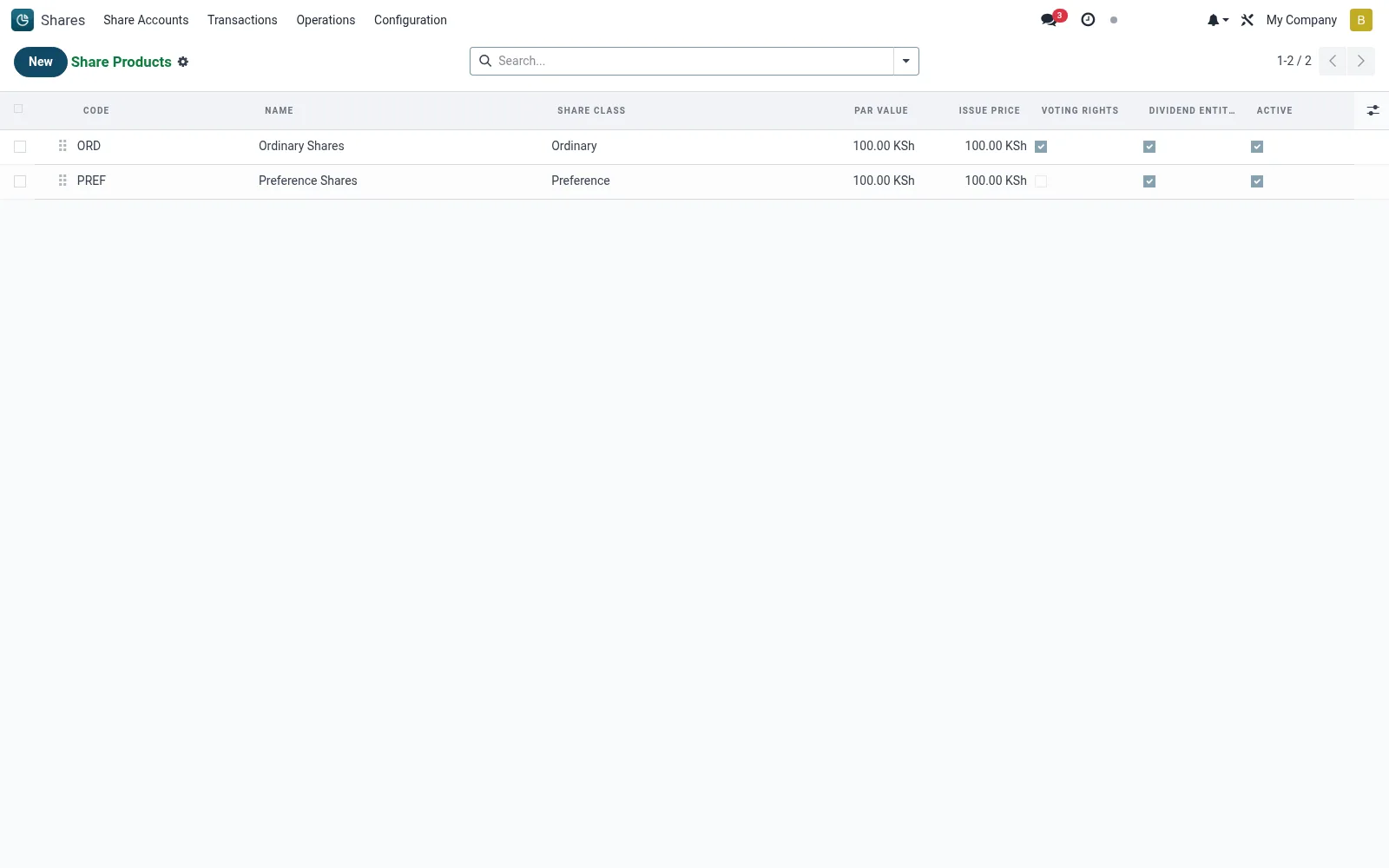Tick the select-all records checkbox

(x=18, y=108)
